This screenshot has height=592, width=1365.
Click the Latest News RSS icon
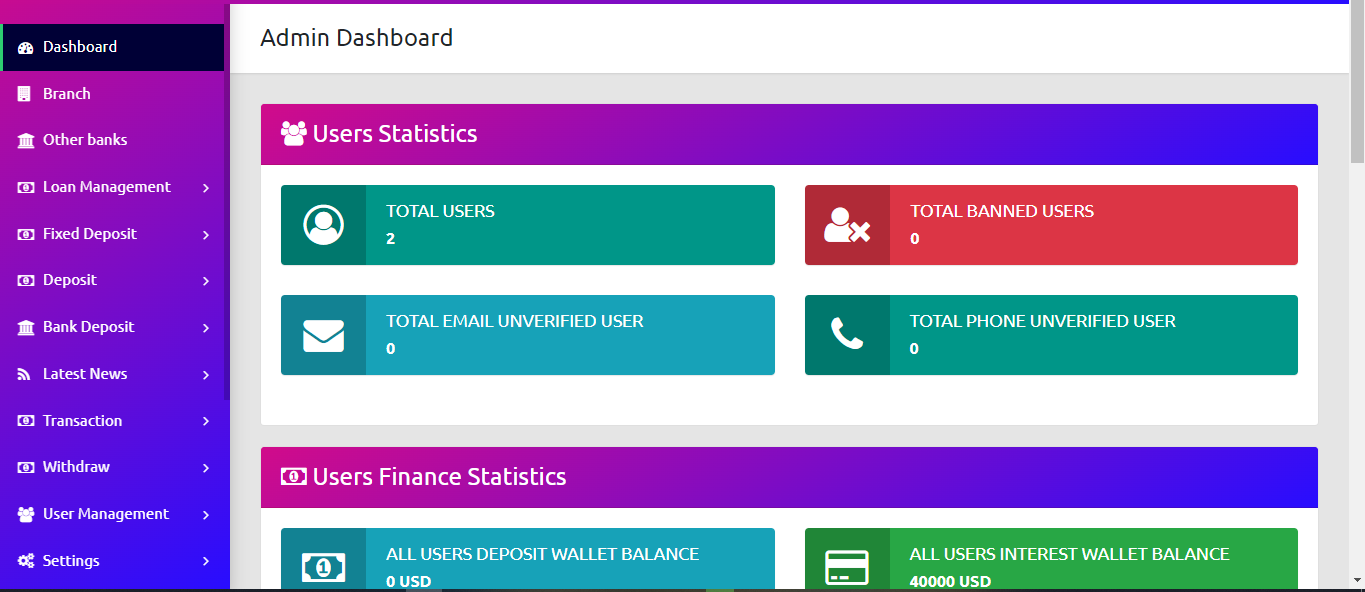pyautogui.click(x=22, y=373)
